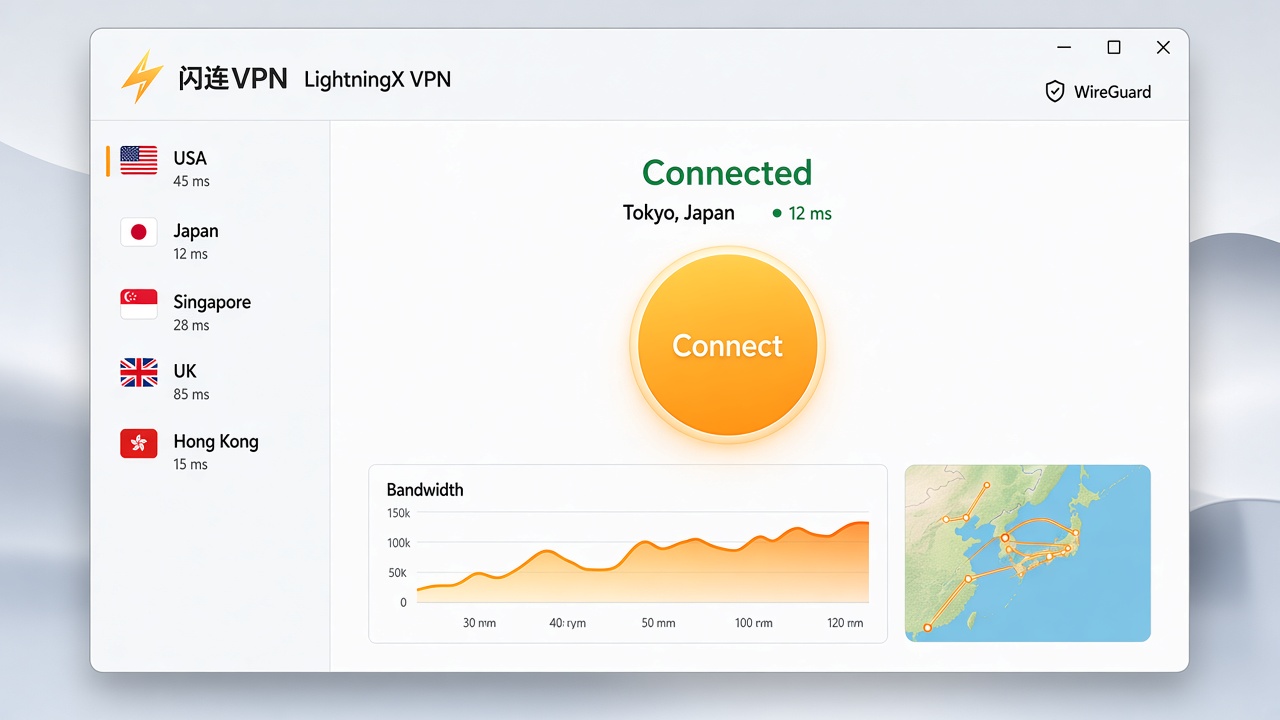This screenshot has height=720, width=1280.
Task: Minimize the LightningX VPN window
Action: coord(1065,47)
